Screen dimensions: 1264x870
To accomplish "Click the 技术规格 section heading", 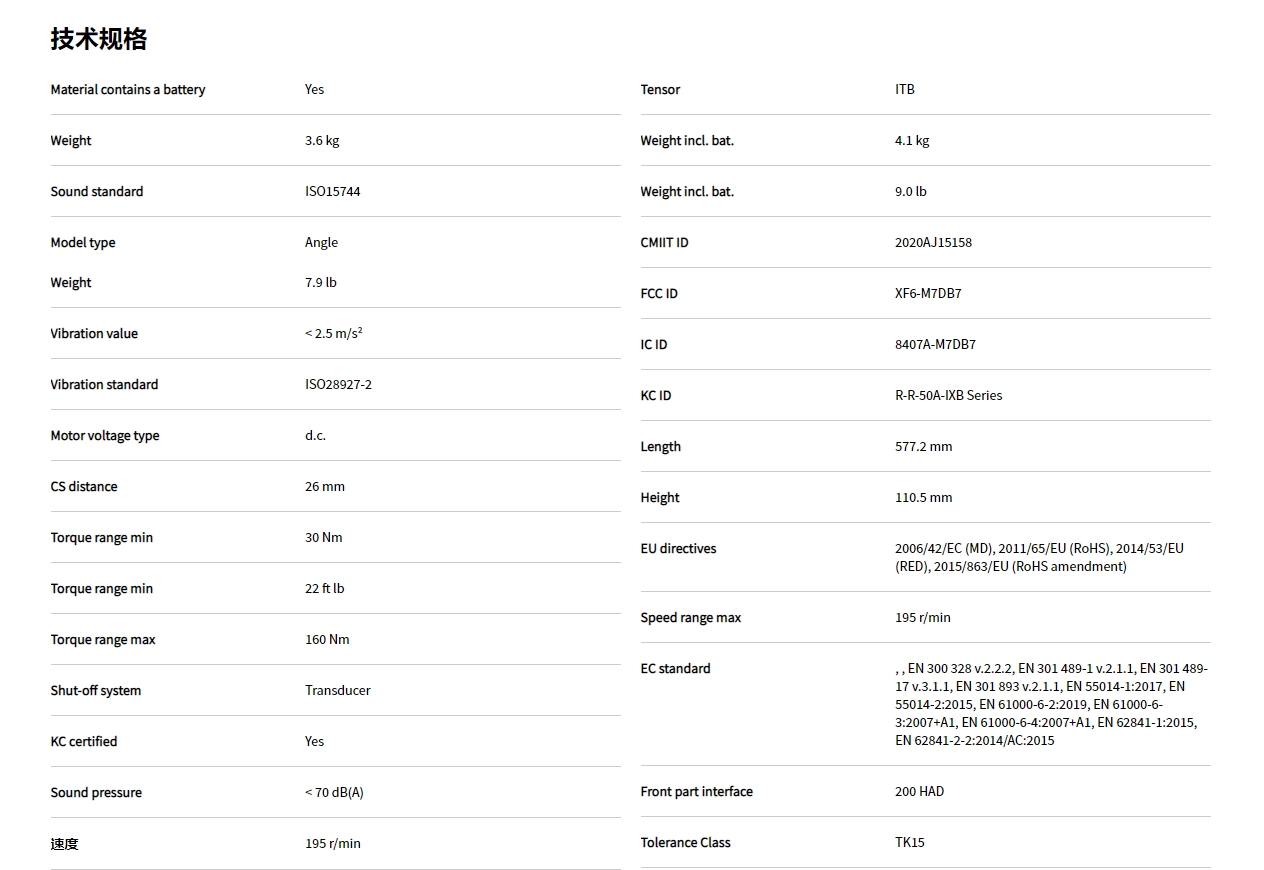I will pyautogui.click(x=99, y=39).
